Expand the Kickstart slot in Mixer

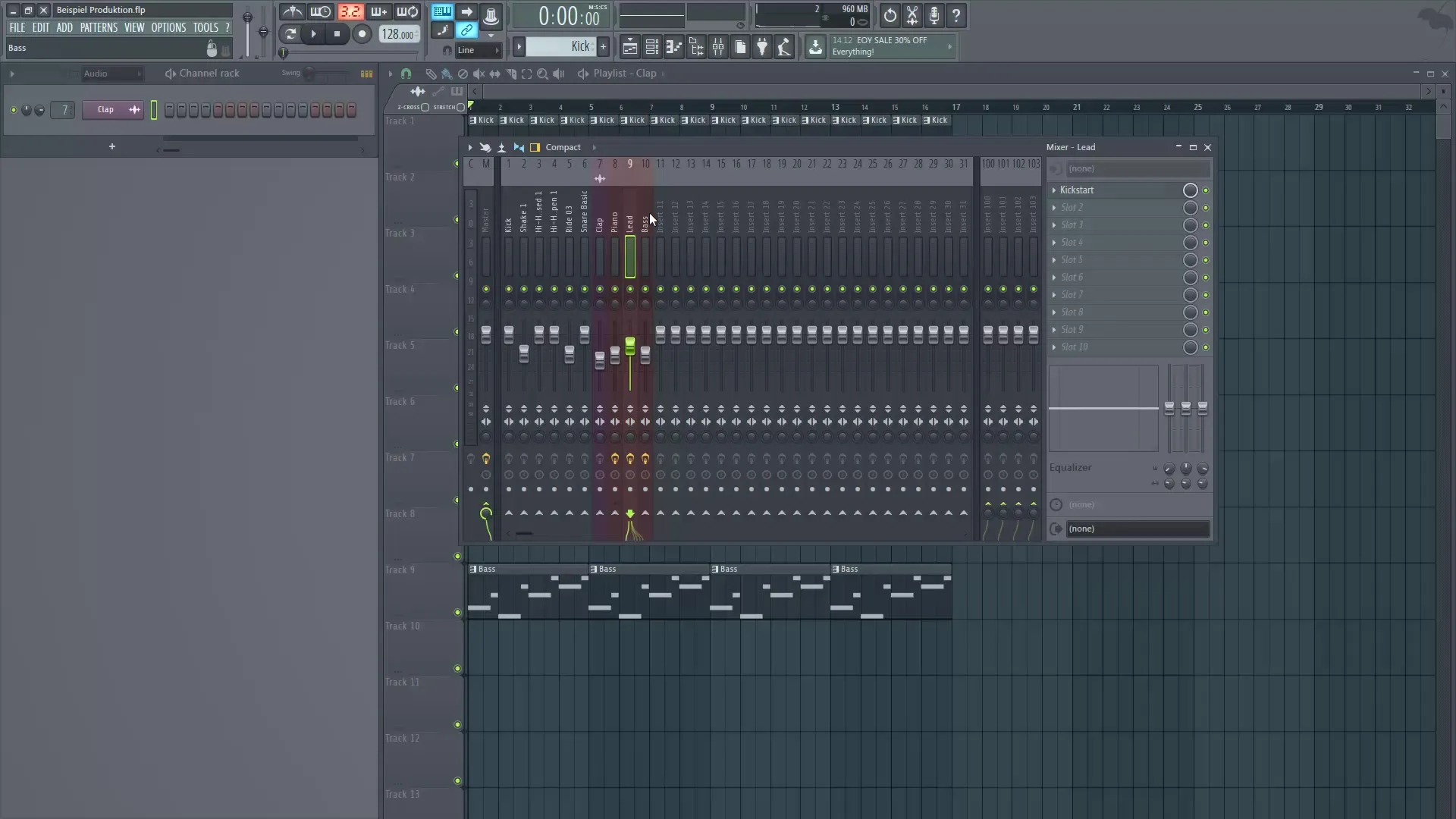(1055, 190)
